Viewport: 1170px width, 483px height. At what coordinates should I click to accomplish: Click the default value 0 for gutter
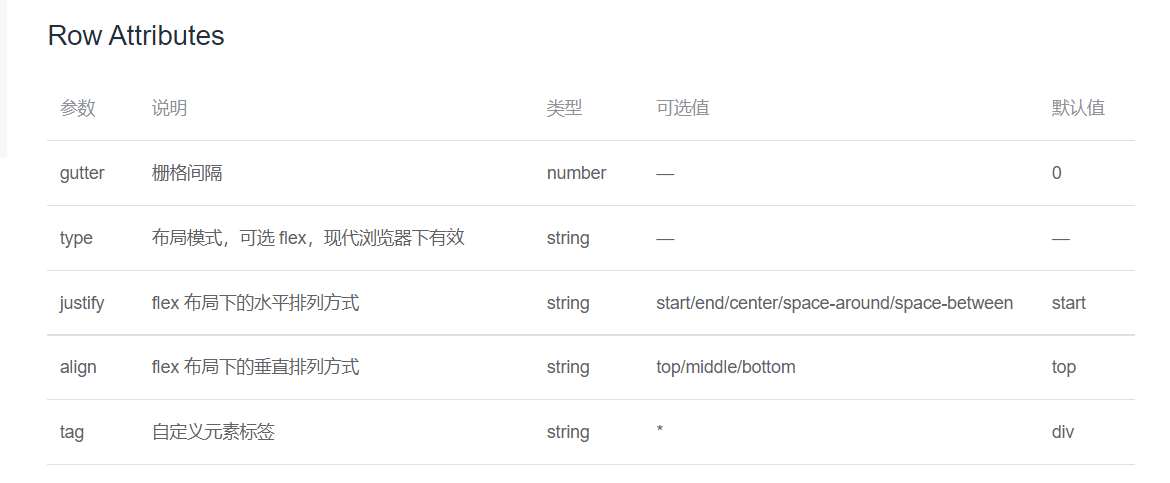pyautogui.click(x=1056, y=173)
